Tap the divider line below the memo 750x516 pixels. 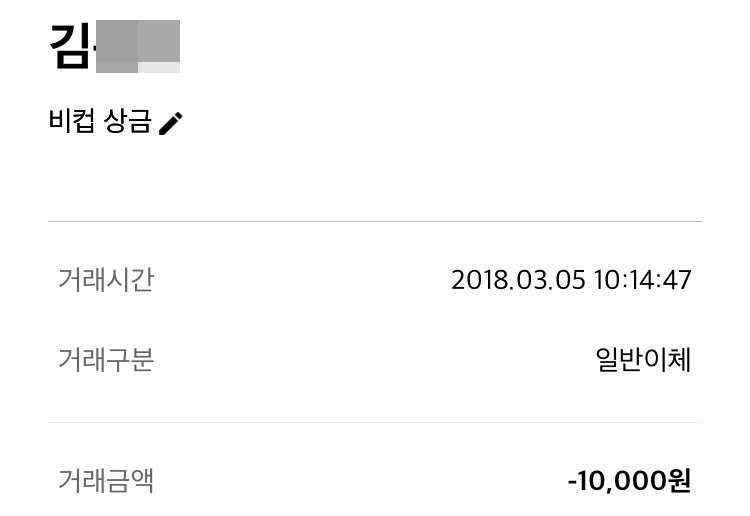(x=375, y=221)
